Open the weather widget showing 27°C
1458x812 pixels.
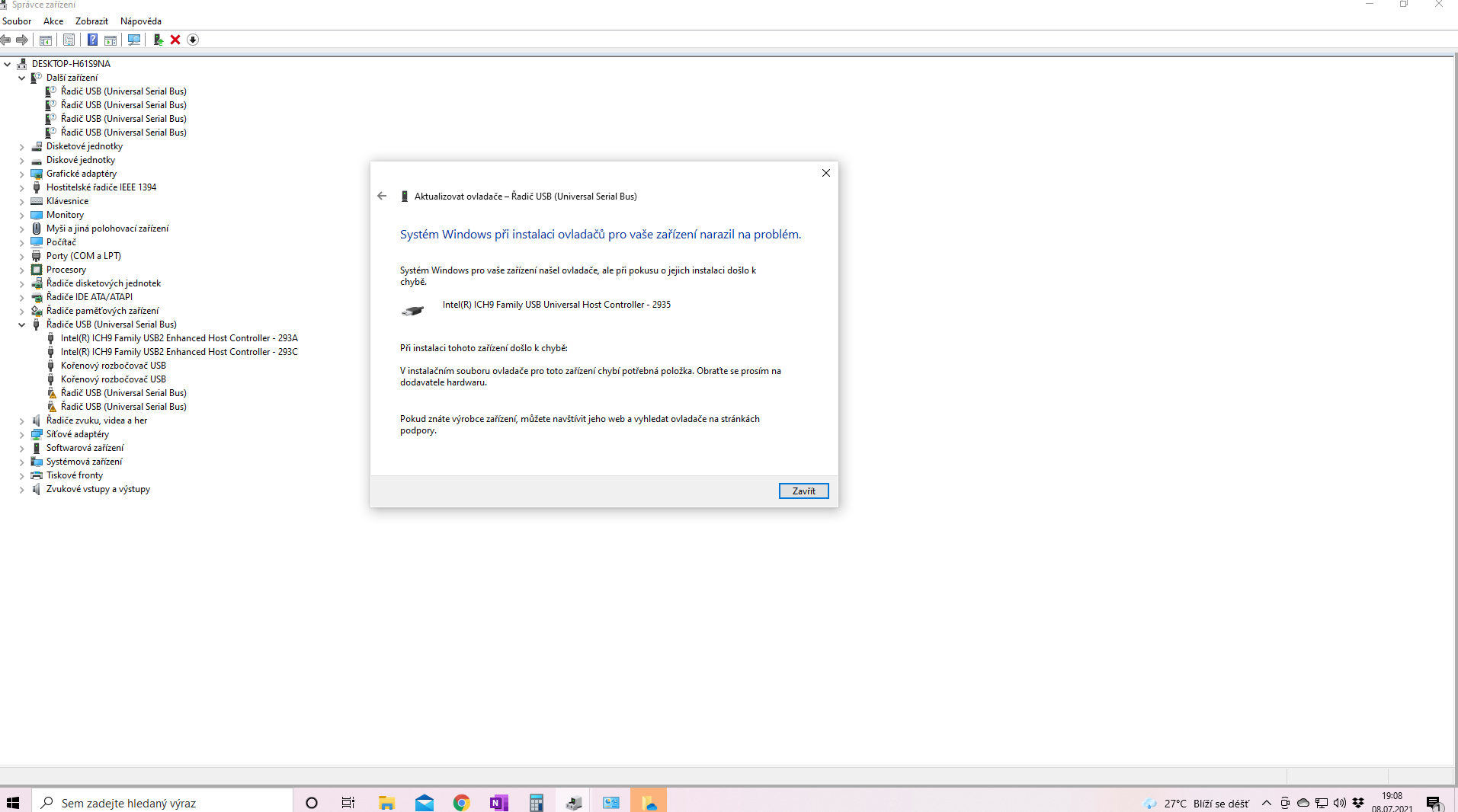click(x=1196, y=803)
